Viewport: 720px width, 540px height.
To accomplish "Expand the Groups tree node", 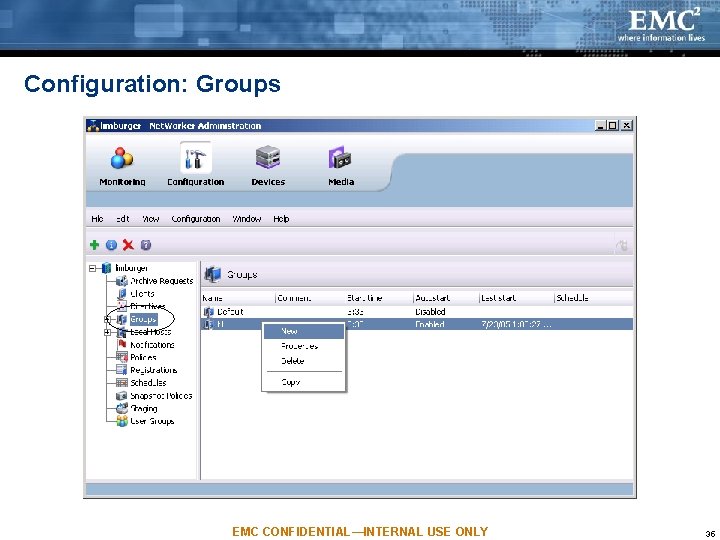I will pyautogui.click(x=107, y=320).
